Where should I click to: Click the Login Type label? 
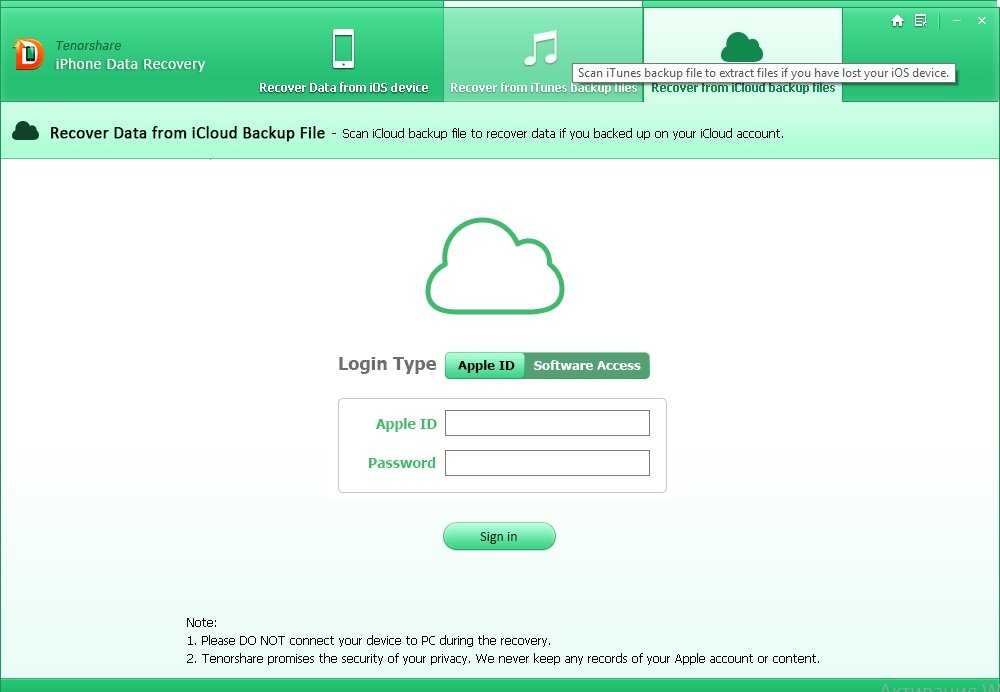coord(387,365)
